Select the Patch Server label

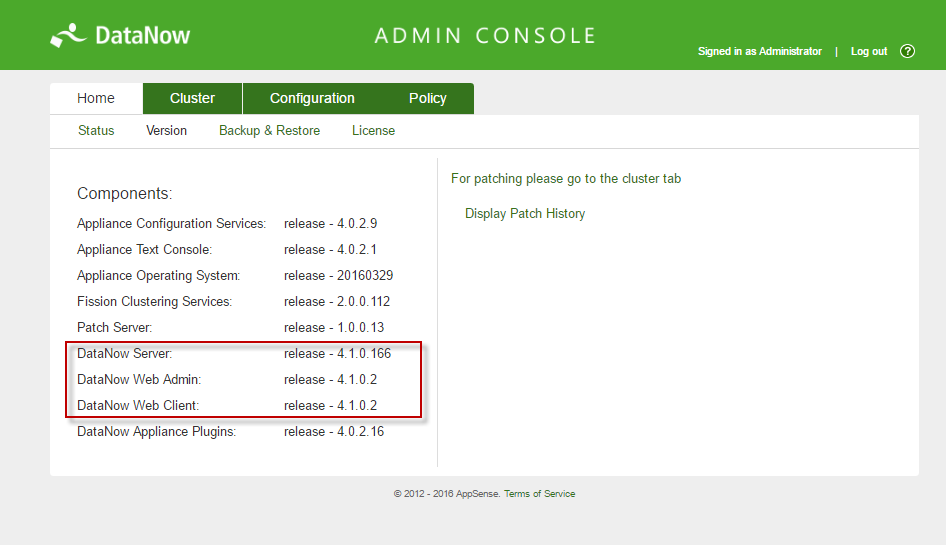pos(115,327)
